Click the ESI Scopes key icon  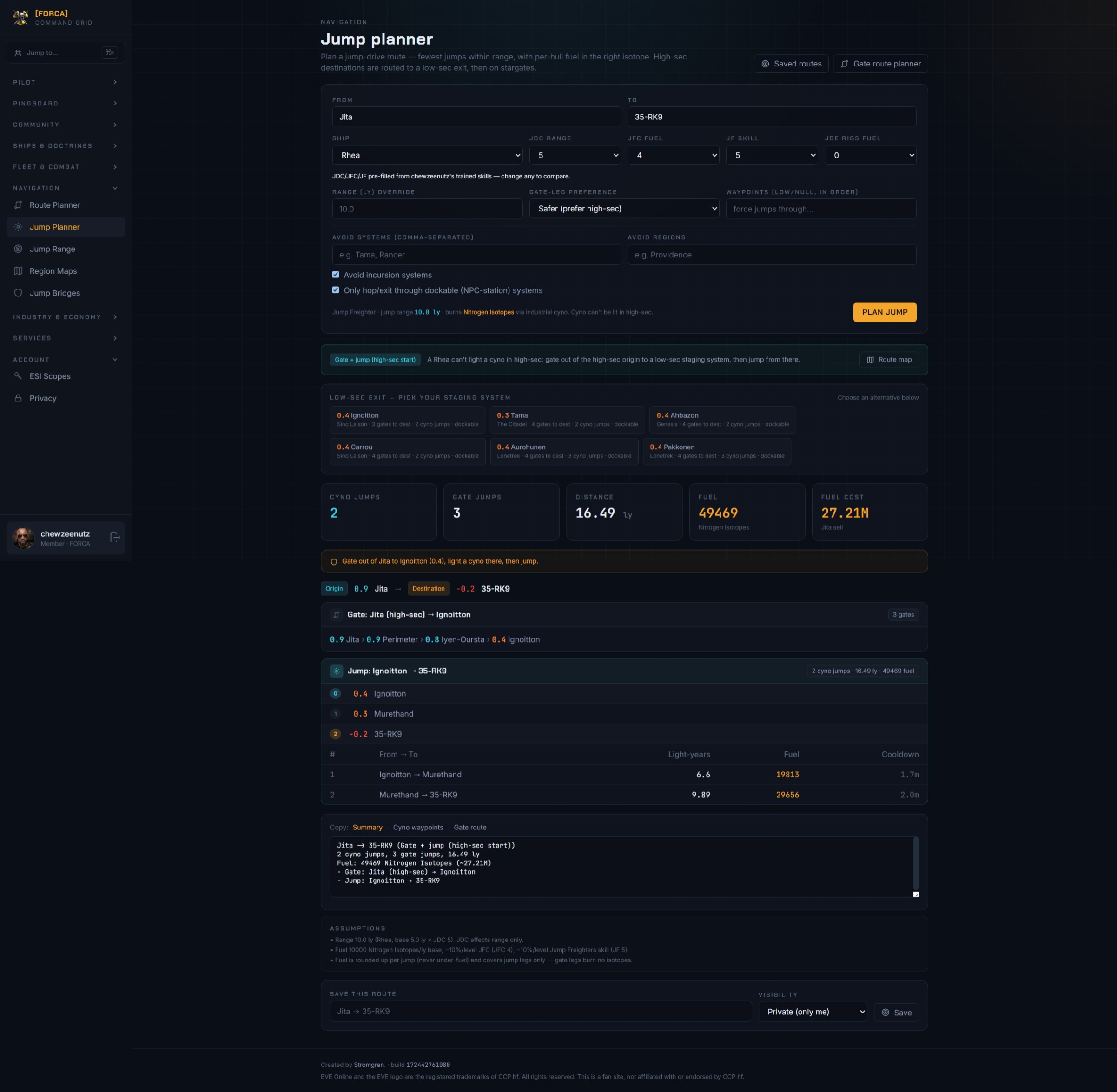tap(18, 376)
